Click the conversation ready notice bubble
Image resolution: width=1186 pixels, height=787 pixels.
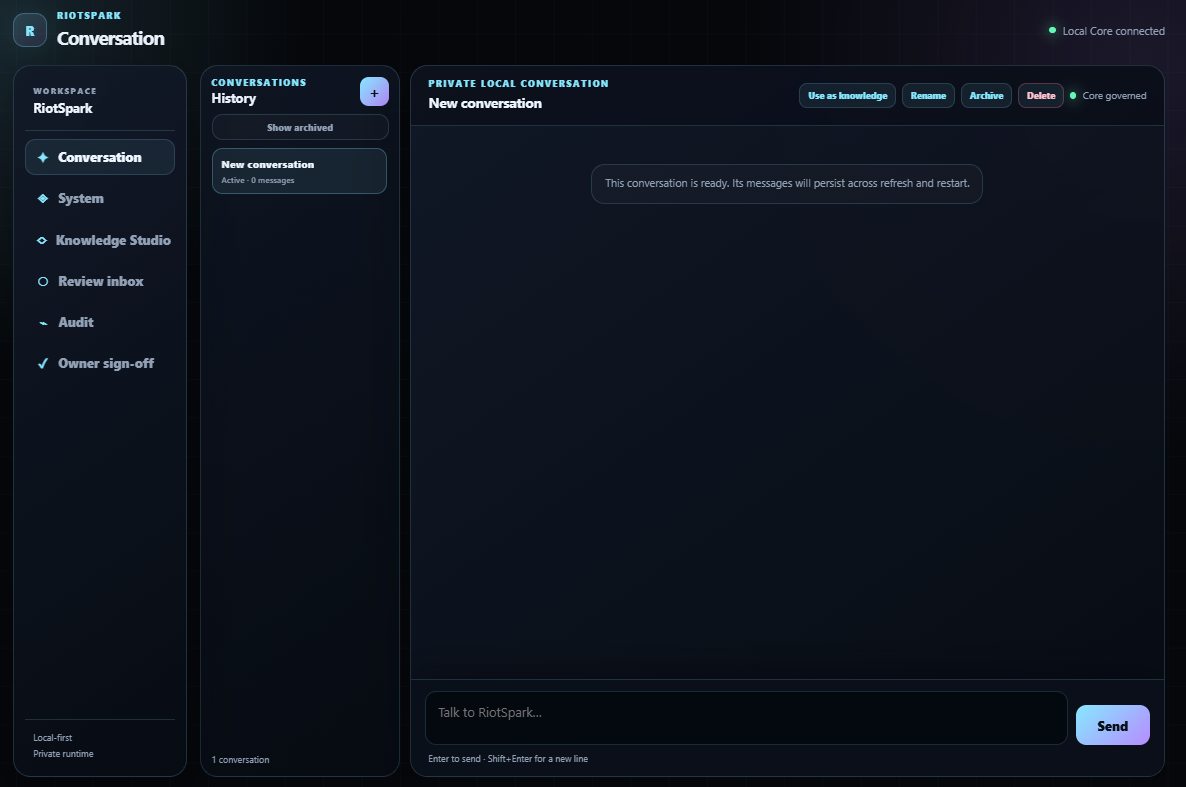coord(787,184)
